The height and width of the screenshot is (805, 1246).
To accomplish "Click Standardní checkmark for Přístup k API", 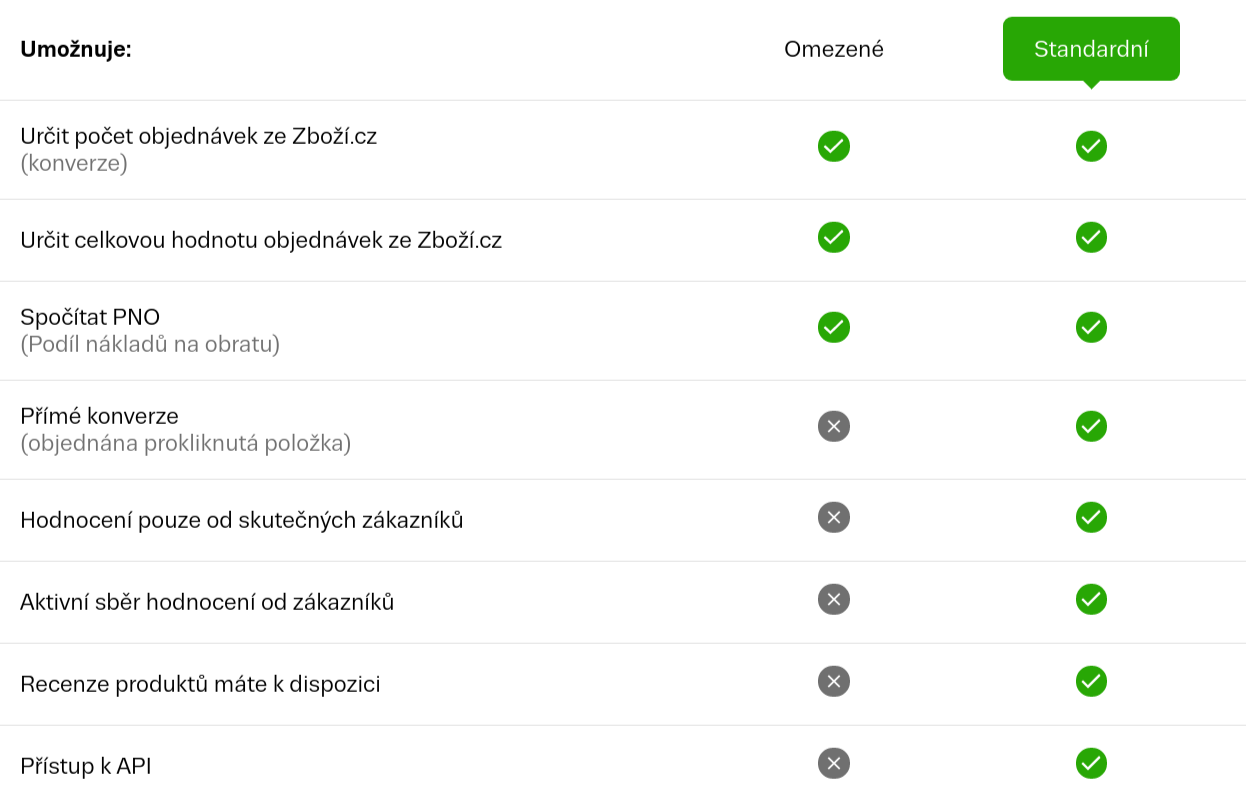I will (1091, 763).
